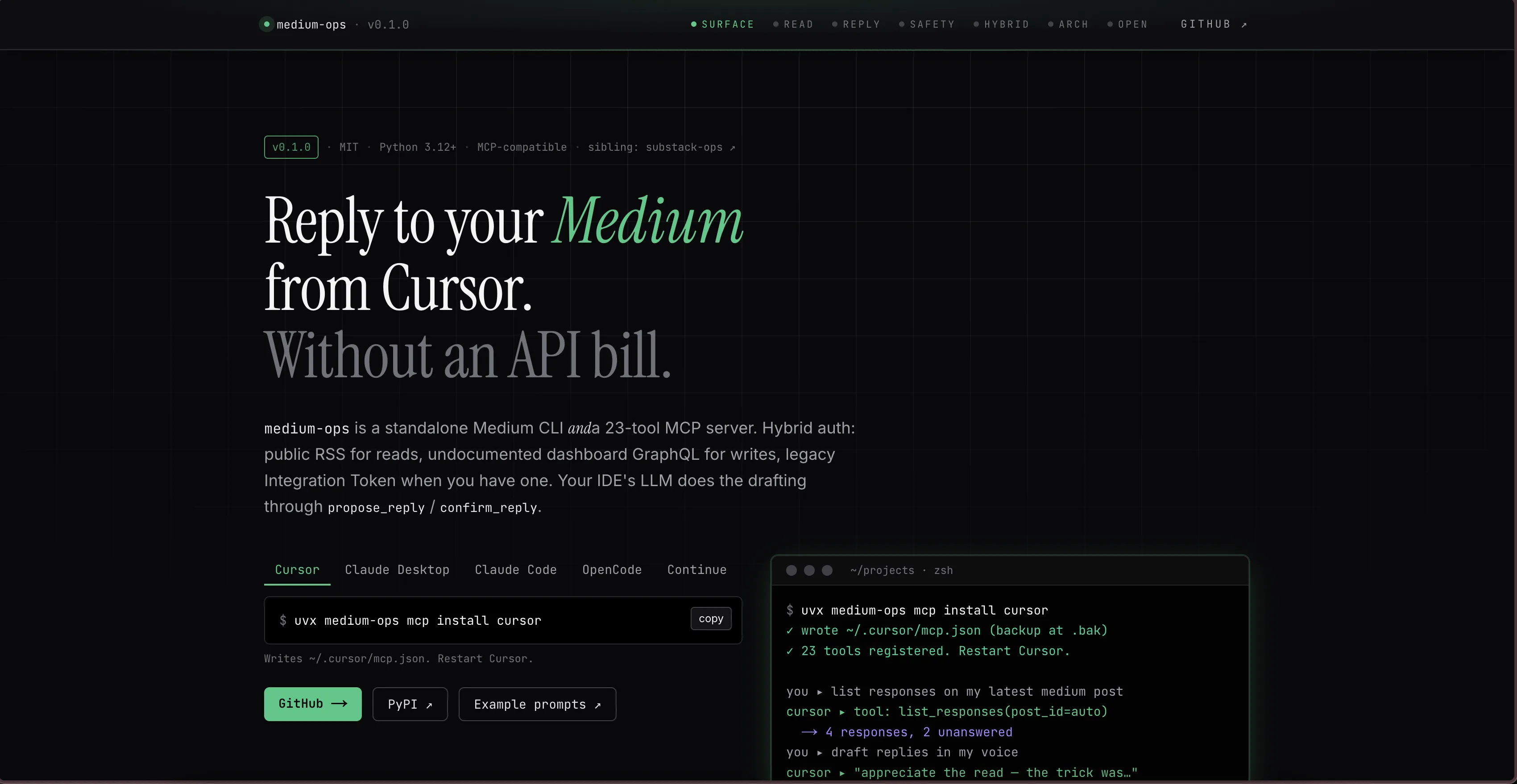This screenshot has width=1517, height=784.
Task: Open the GITHUB link in the header
Action: point(1214,24)
